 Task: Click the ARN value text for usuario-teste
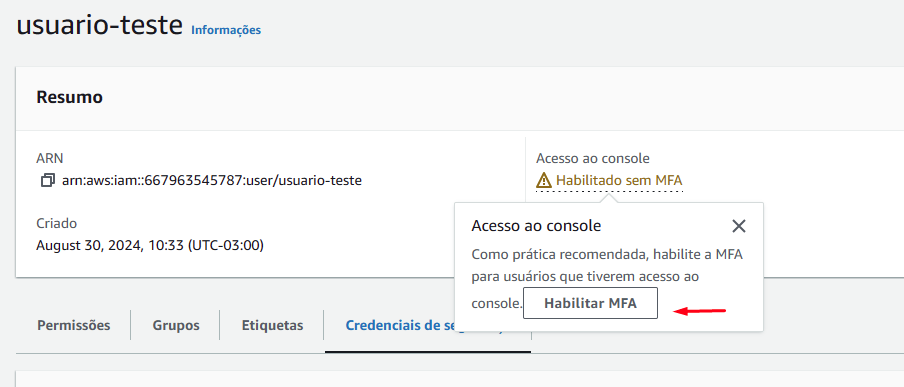click(212, 181)
